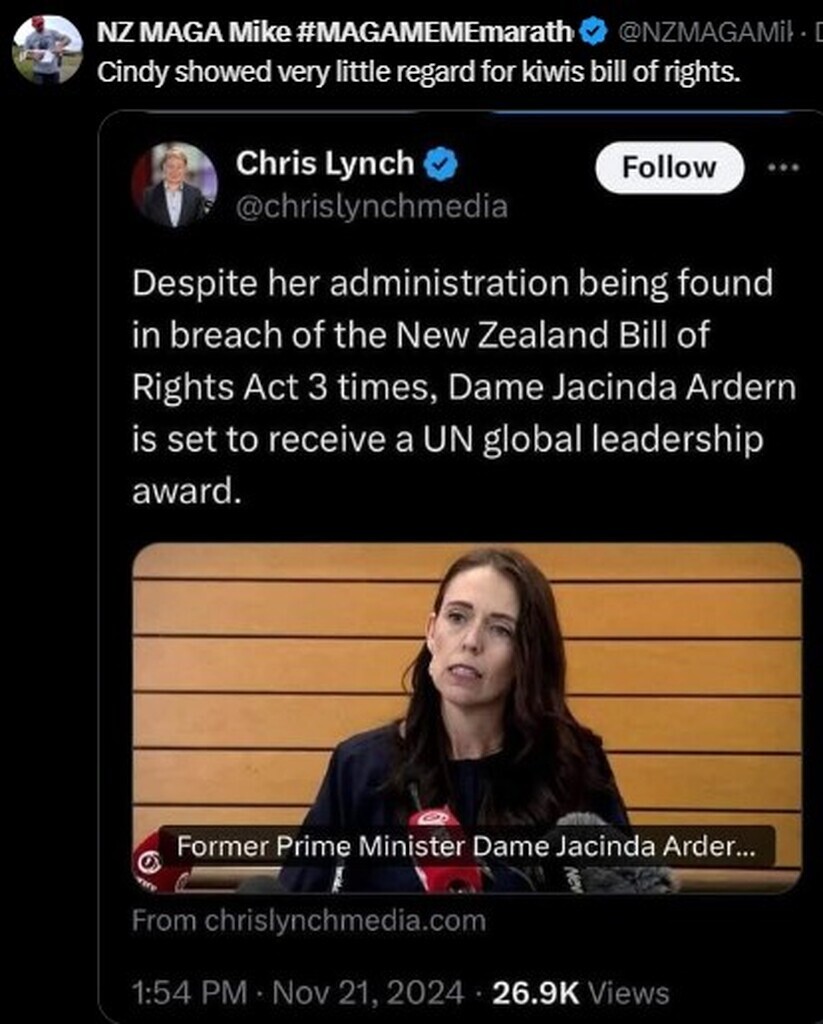Open Chris Lynch's profile picture

(174, 185)
